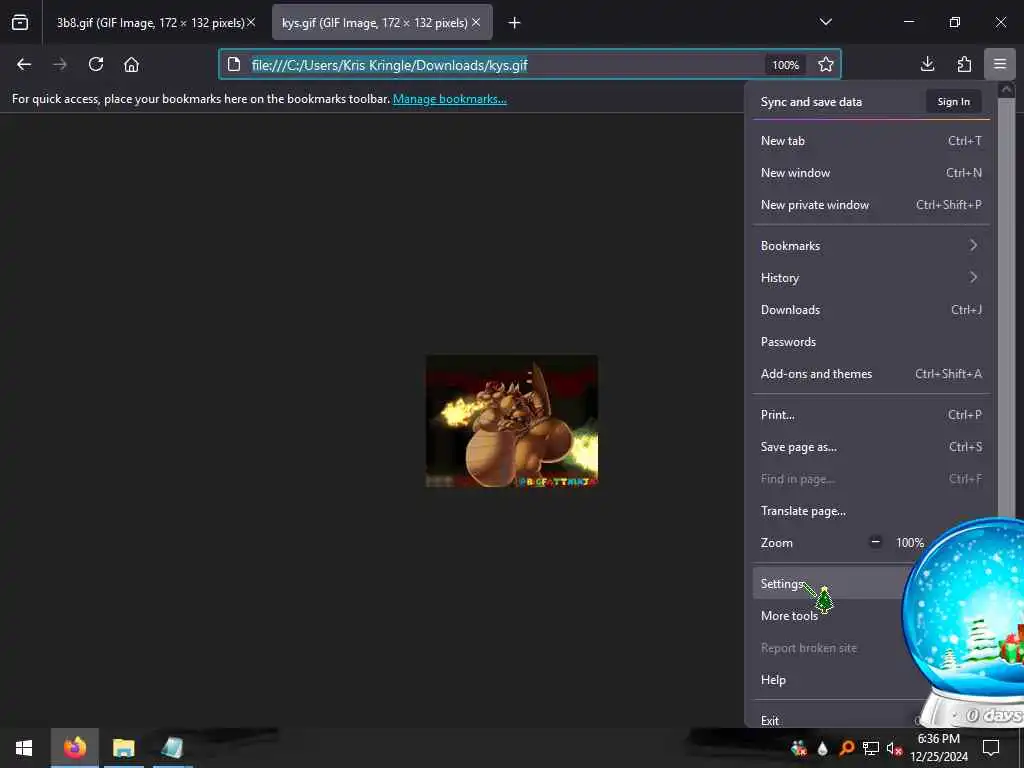Select Print… in the menu
Viewport: 1024px width, 768px height.
coord(871,415)
